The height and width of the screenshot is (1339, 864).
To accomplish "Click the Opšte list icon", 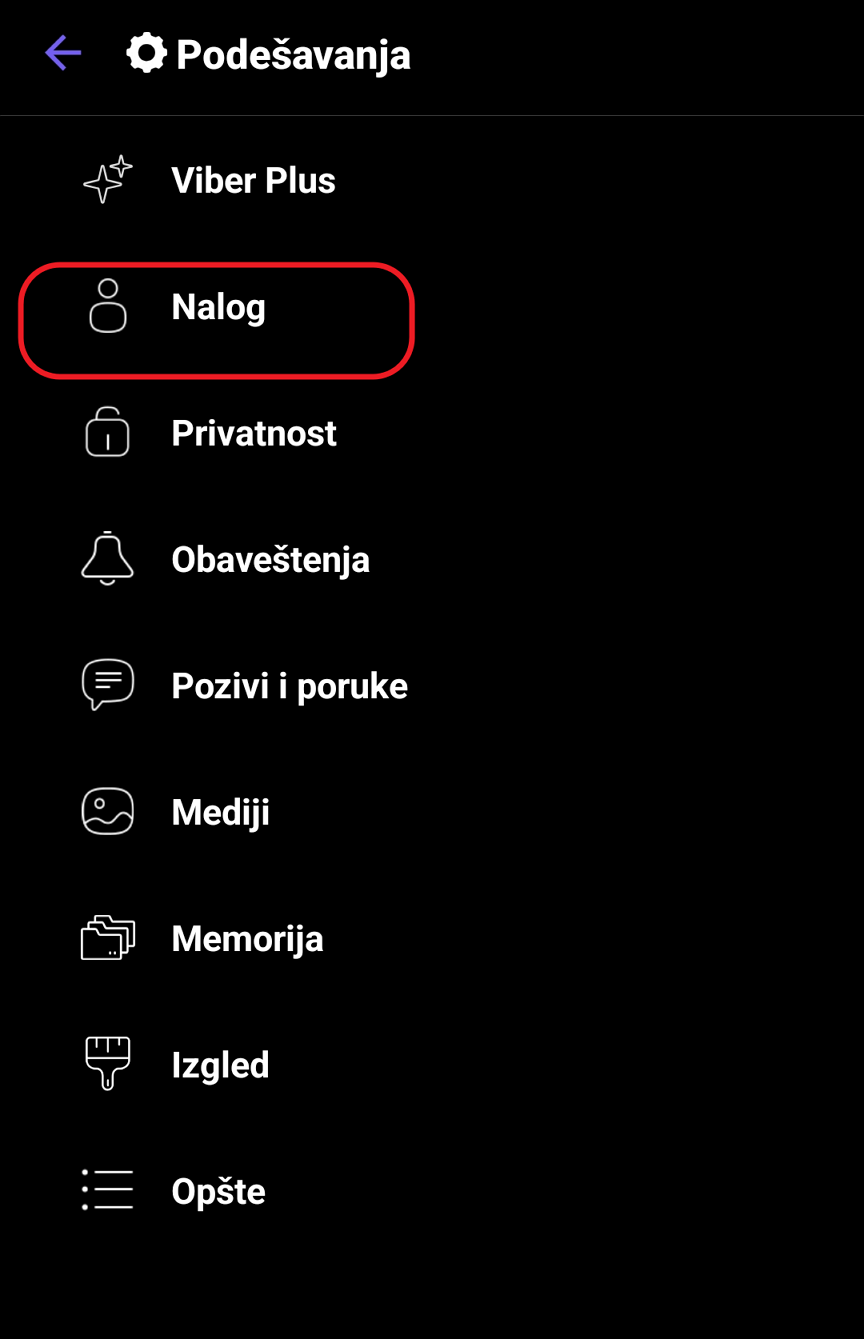I will tap(107, 1190).
